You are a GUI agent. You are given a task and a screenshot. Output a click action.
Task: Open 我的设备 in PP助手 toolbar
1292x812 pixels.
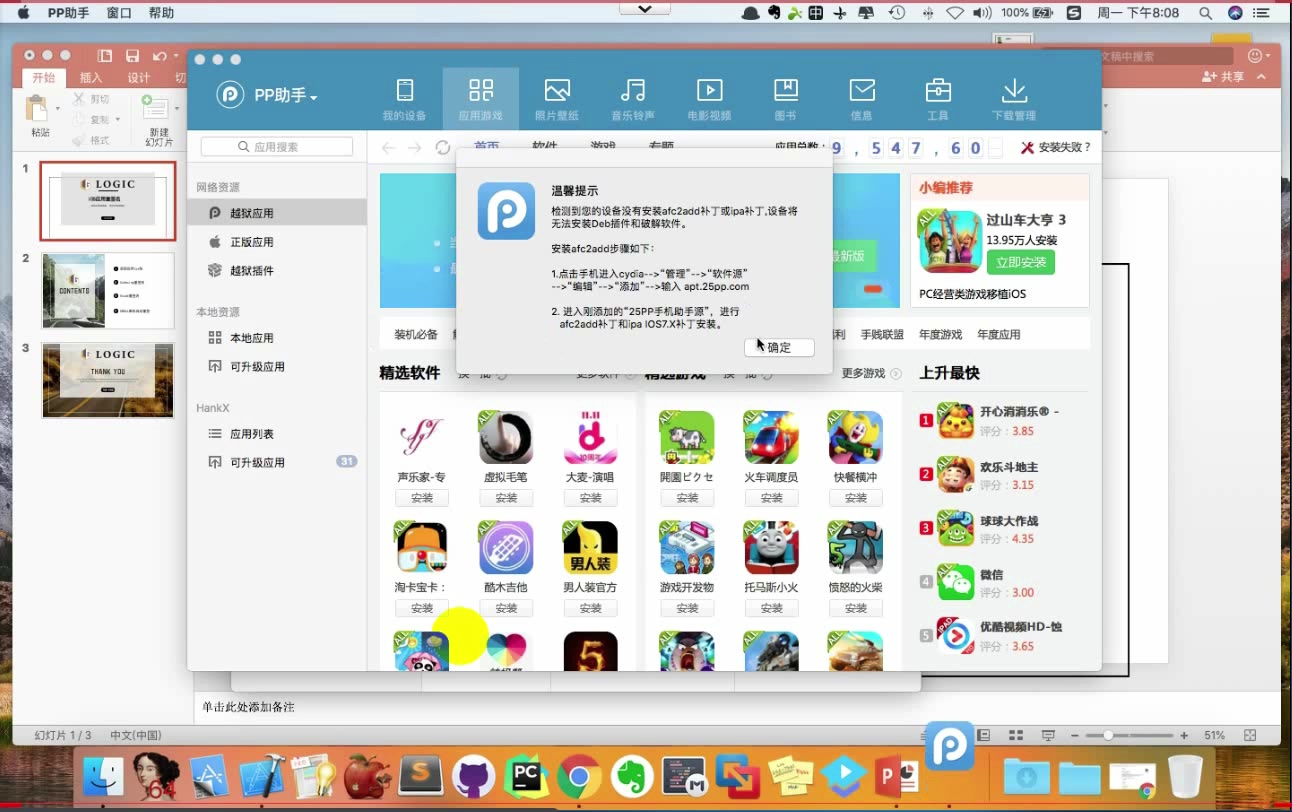[x=404, y=100]
